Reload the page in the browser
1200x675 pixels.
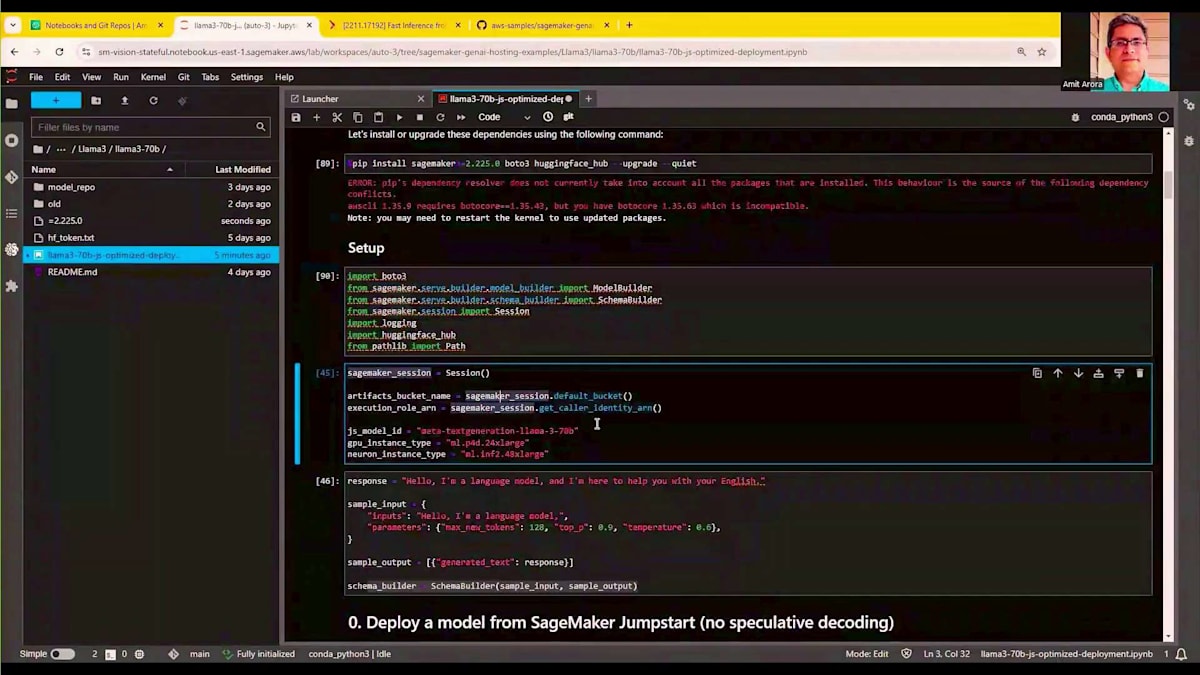coord(59,52)
